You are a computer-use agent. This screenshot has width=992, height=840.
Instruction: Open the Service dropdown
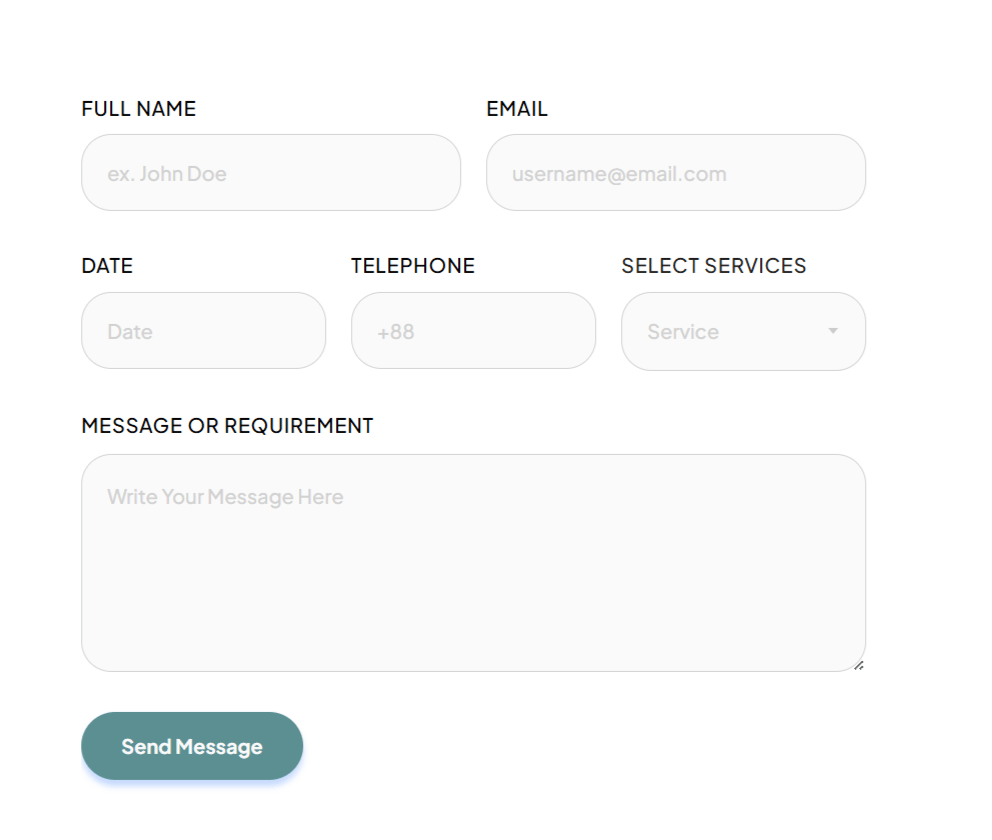(x=743, y=331)
